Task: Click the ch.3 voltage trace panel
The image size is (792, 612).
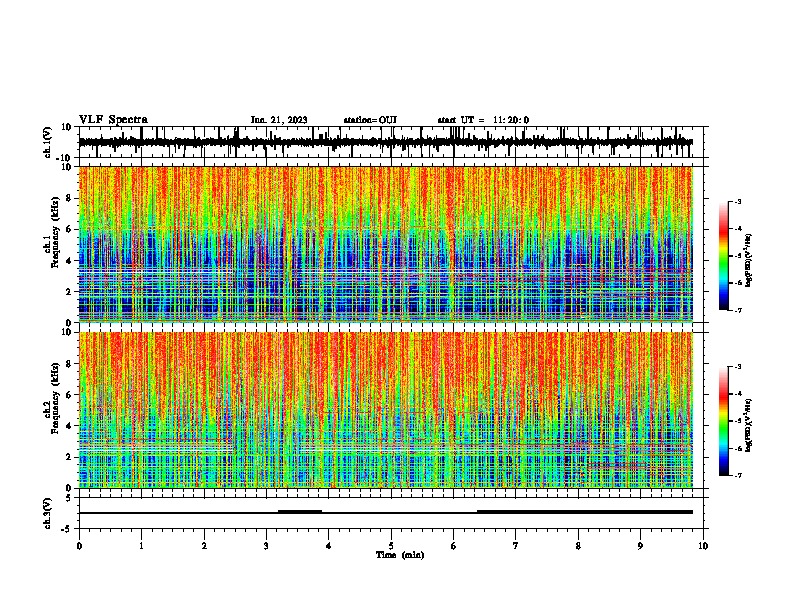Action: 391,513
